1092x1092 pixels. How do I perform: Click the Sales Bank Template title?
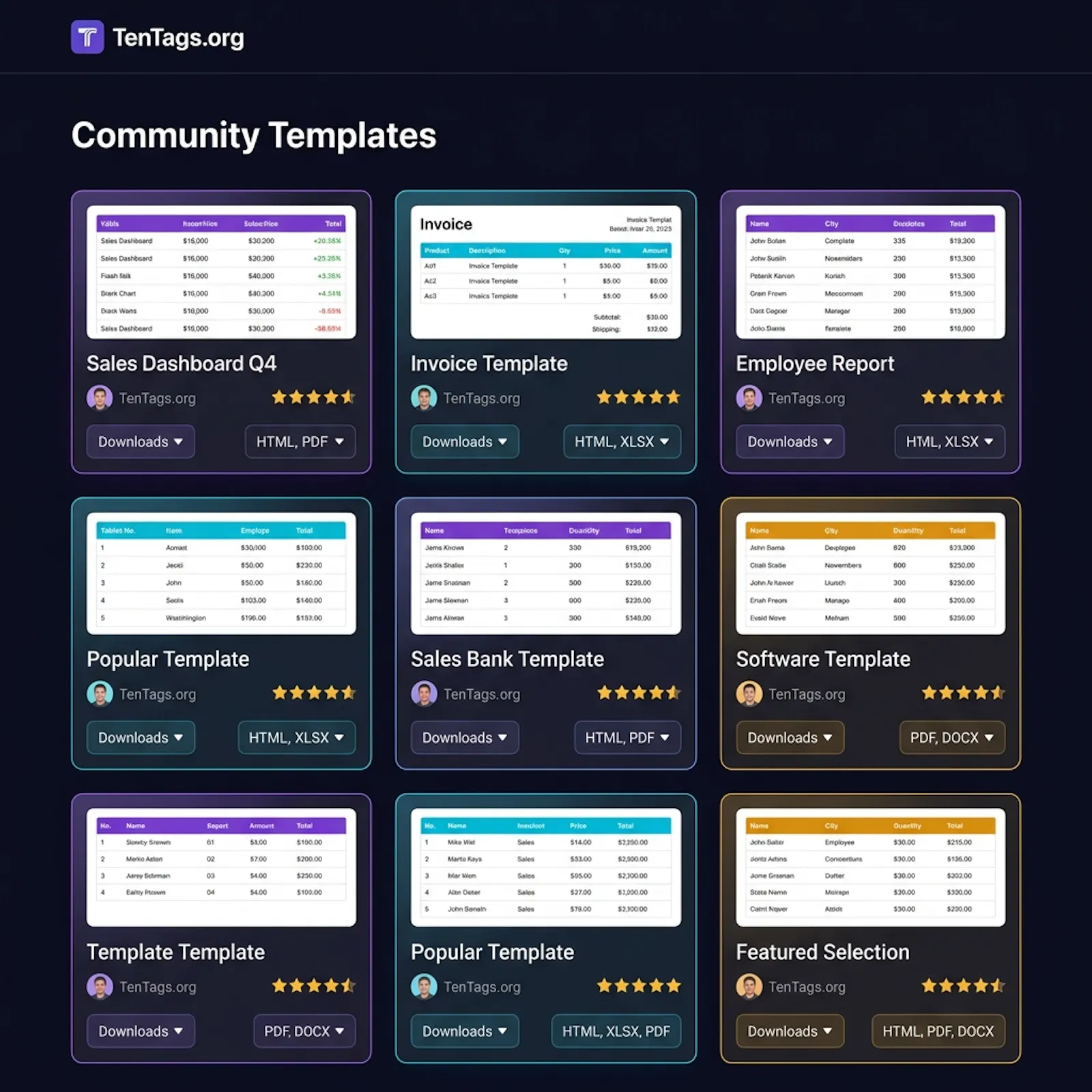pos(507,659)
